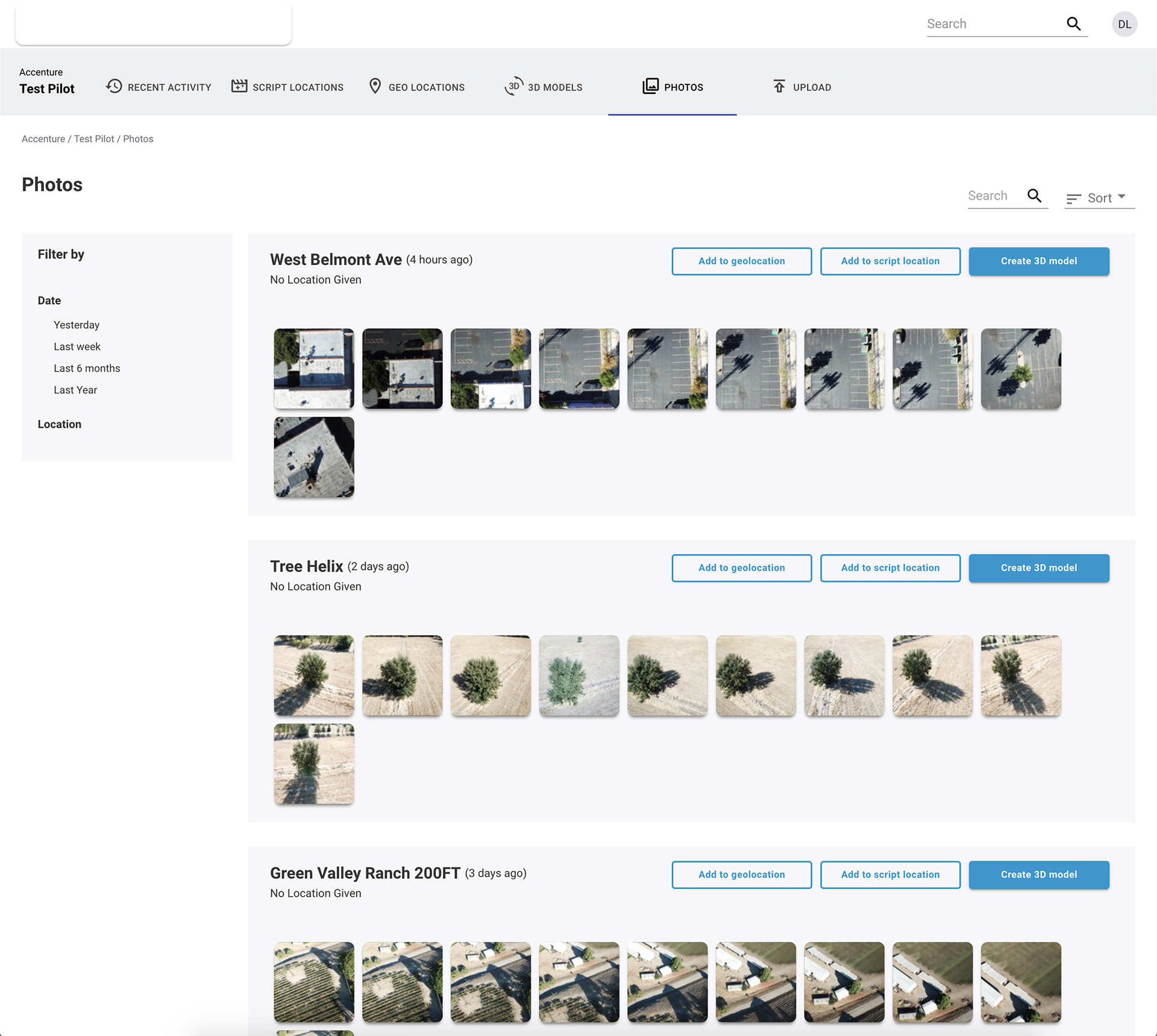Switch to Geo Locations tab
The image size is (1157, 1036).
416,87
